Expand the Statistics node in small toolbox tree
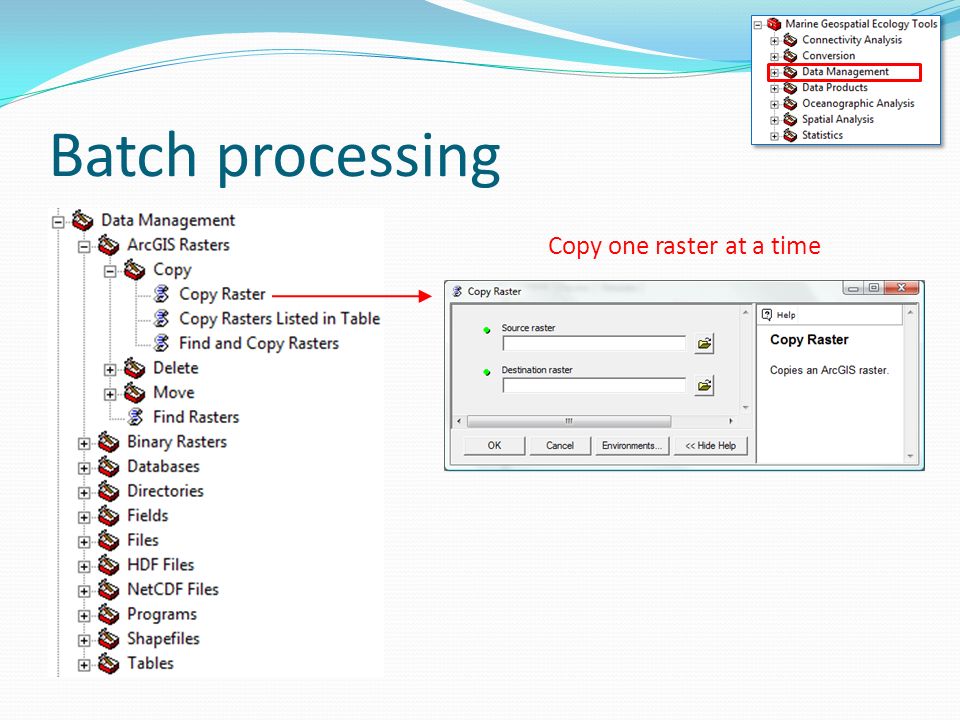Image resolution: width=960 pixels, height=720 pixels. (774, 136)
